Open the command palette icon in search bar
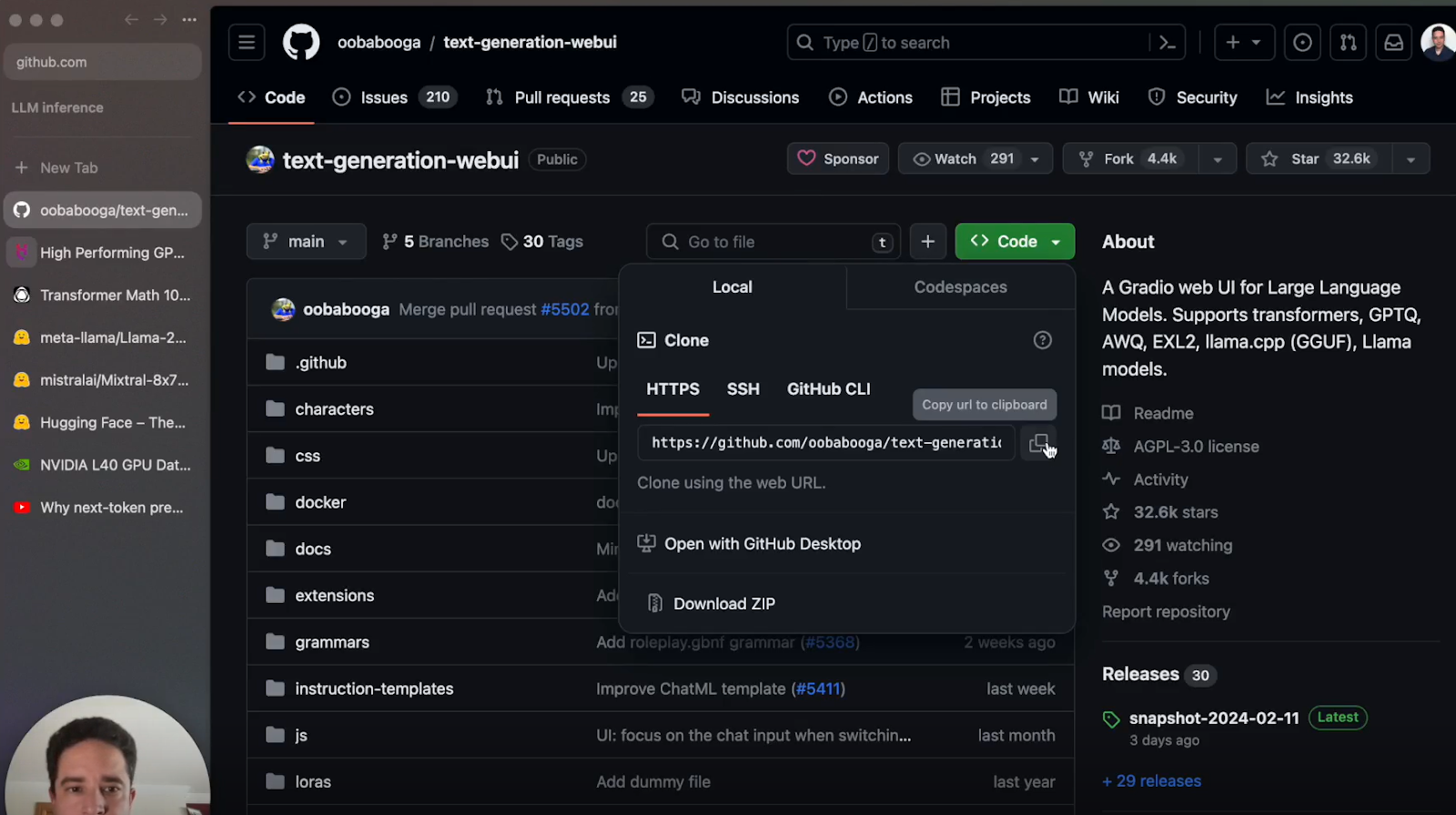Viewport: 1456px width, 815px height. click(1168, 43)
